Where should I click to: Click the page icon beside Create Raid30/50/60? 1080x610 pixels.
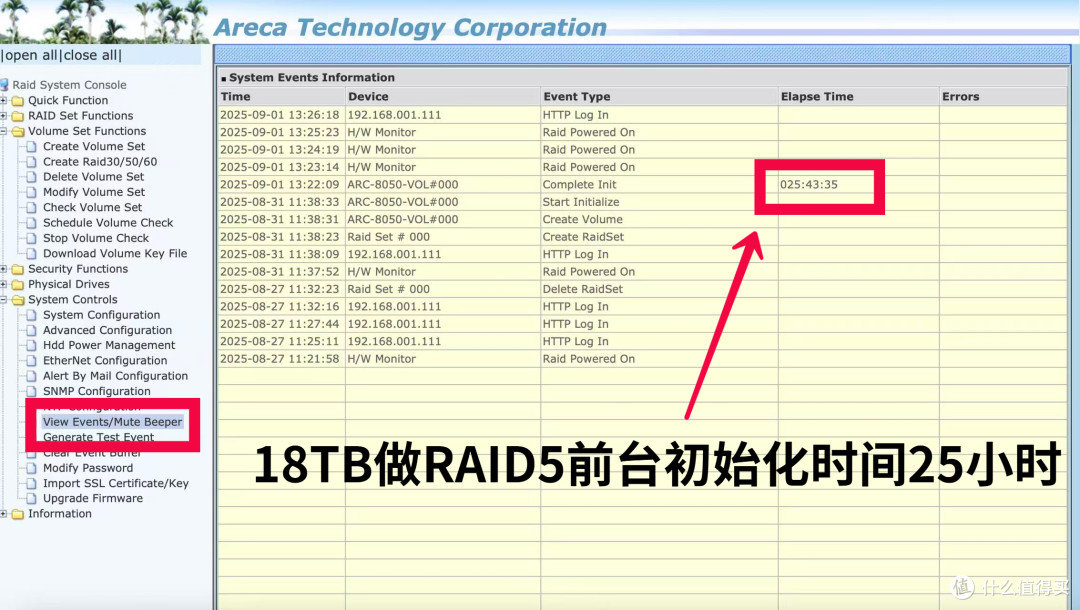coord(31,162)
